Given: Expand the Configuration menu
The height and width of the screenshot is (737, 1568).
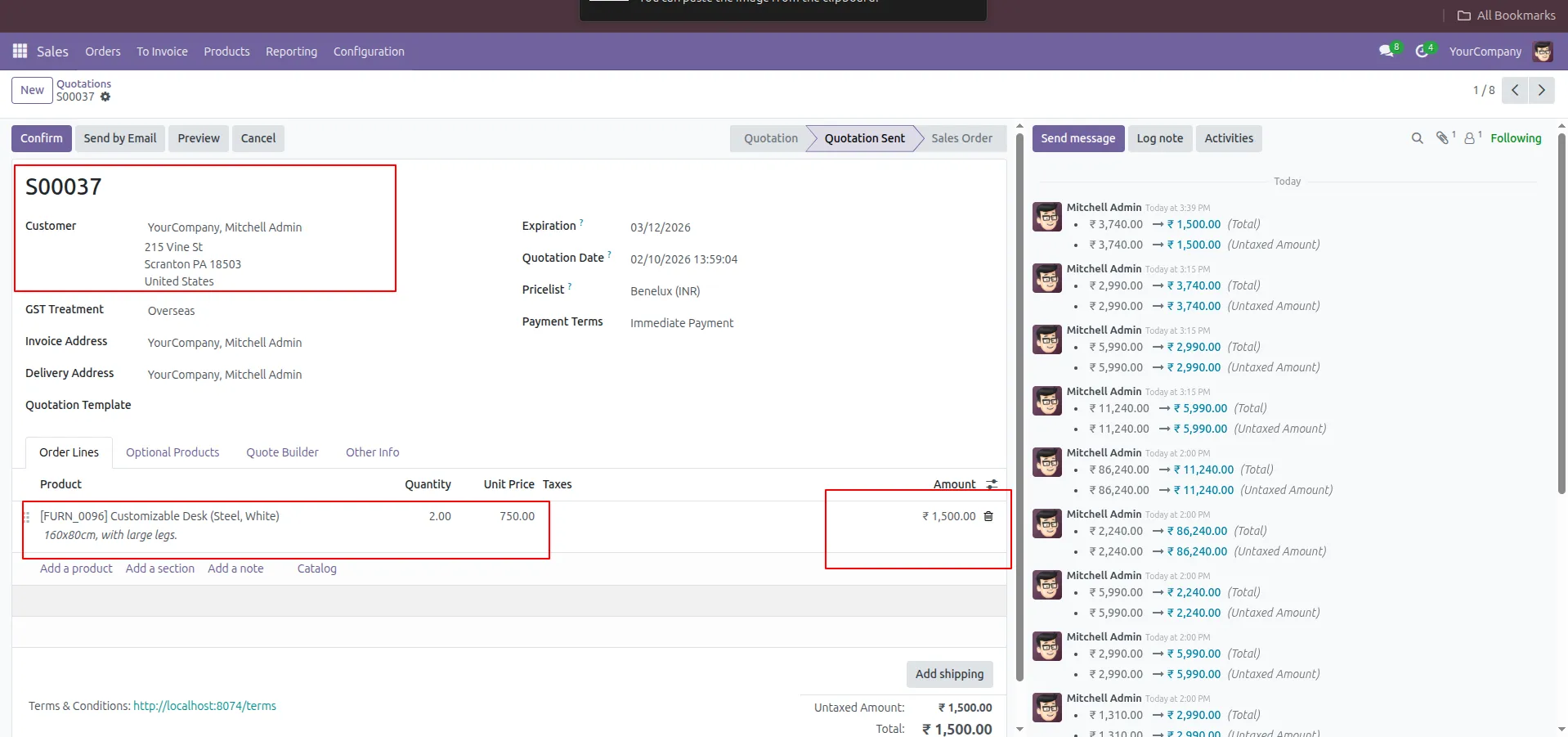Looking at the screenshot, I should click(x=369, y=52).
